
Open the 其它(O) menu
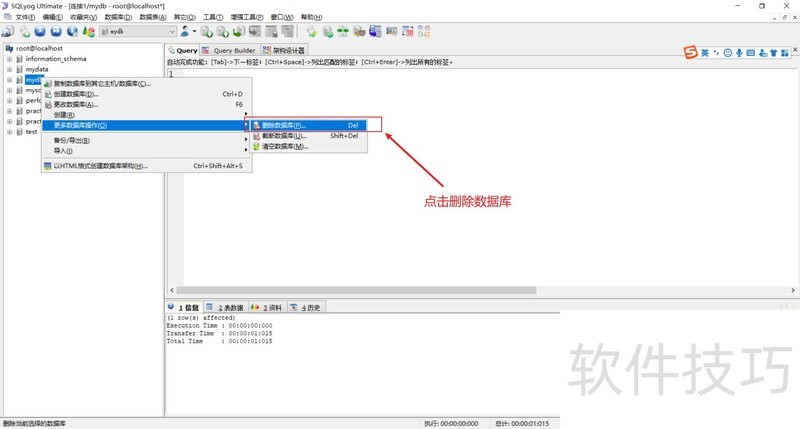[x=184, y=17]
